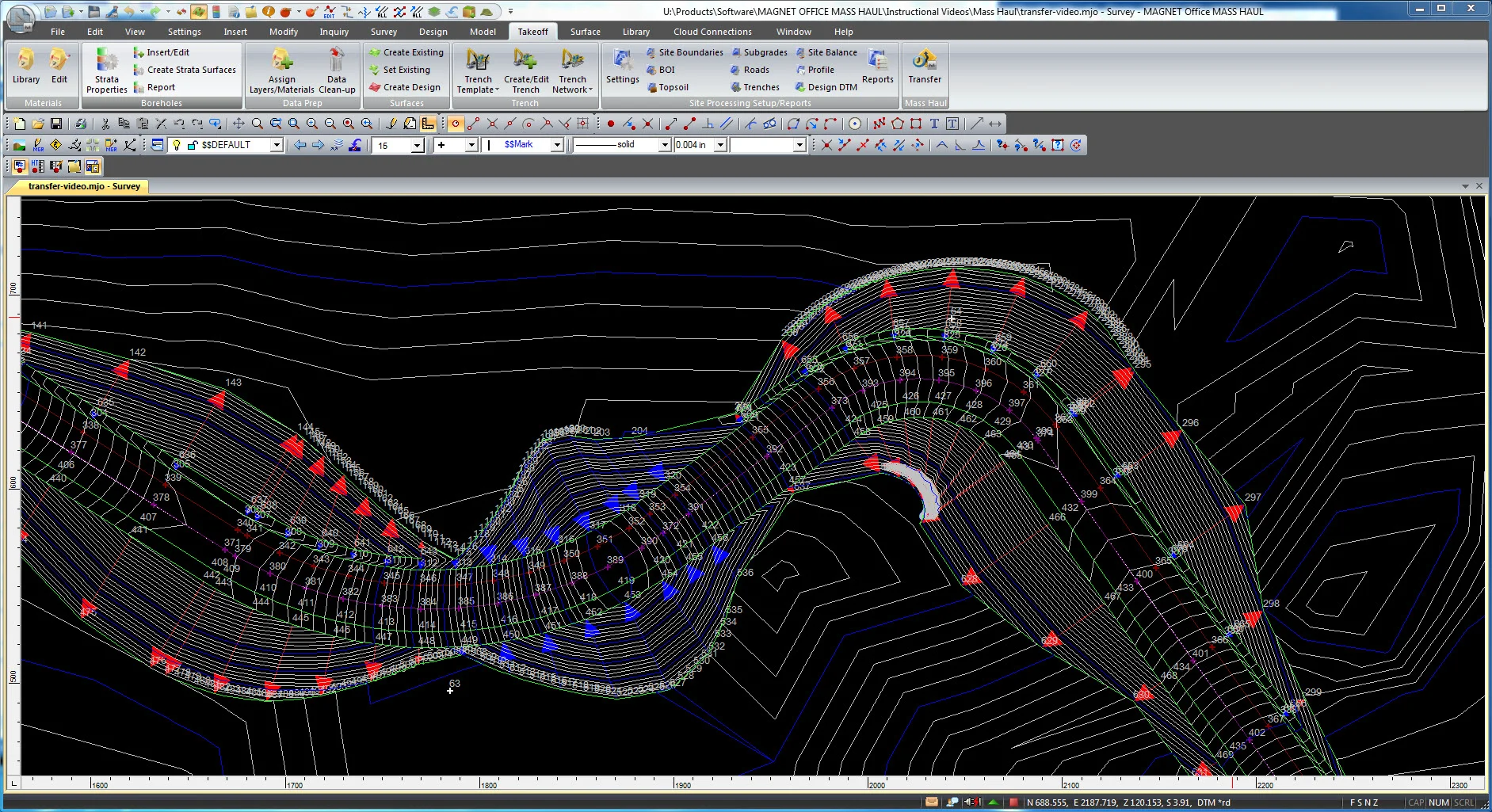Click the Site Balance button
The image size is (1492, 812).
(x=826, y=52)
